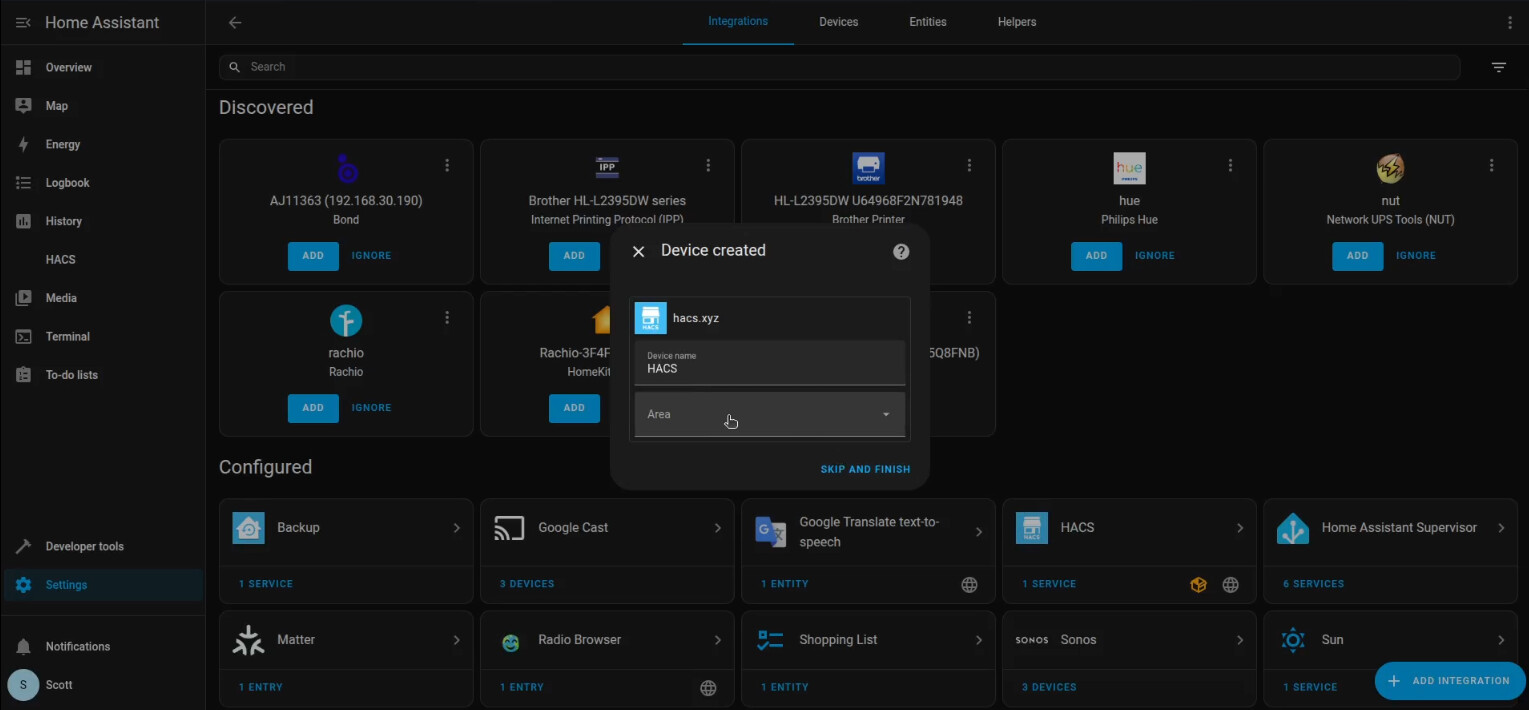The width and height of the screenshot is (1529, 710).
Task: Click the globe icon on Radio Browser
Action: 708,687
